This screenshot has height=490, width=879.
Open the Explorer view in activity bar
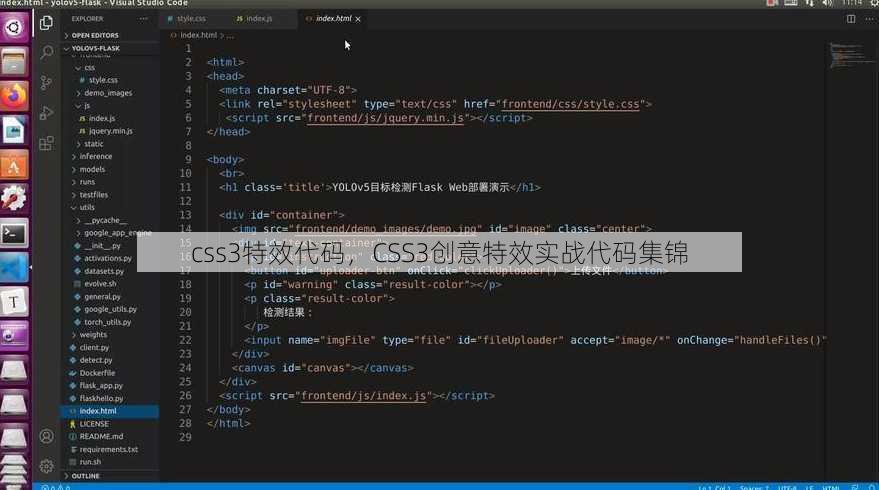tap(47, 23)
